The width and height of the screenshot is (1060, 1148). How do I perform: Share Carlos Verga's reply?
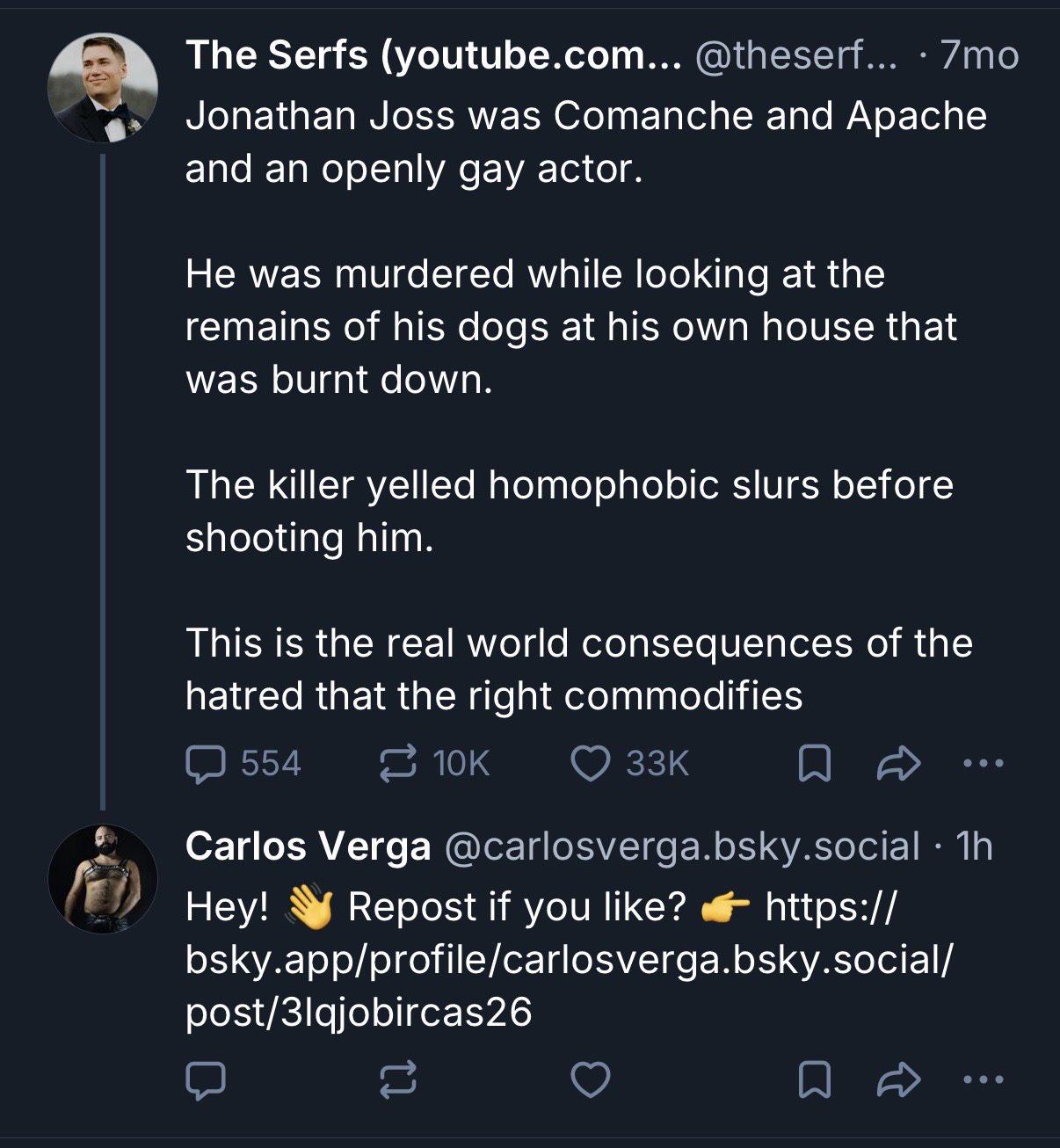[898, 1081]
